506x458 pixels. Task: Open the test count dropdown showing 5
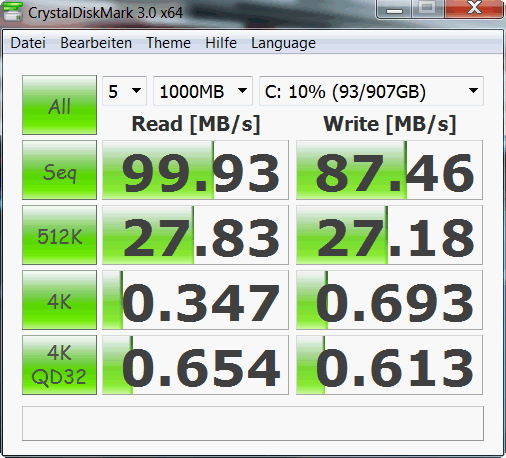[124, 91]
